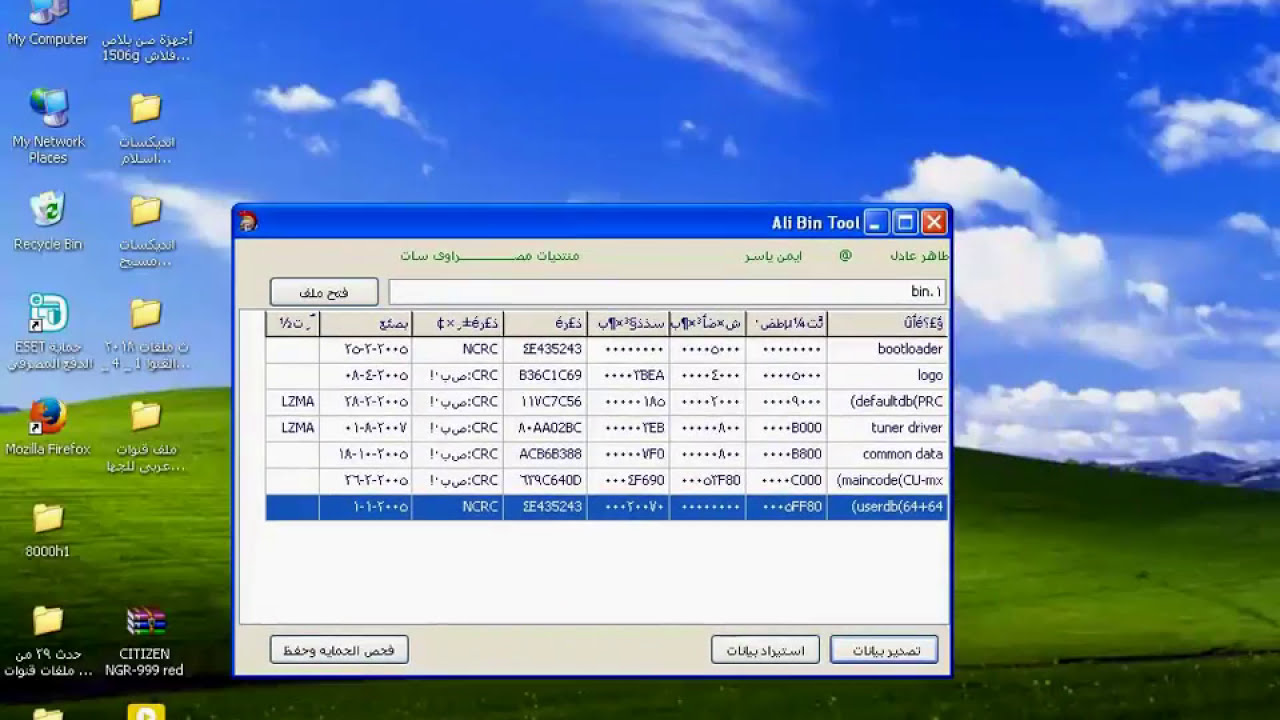1280x720 pixels.
Task: Open the folder beside My Network Places
Action: [x=146, y=129]
